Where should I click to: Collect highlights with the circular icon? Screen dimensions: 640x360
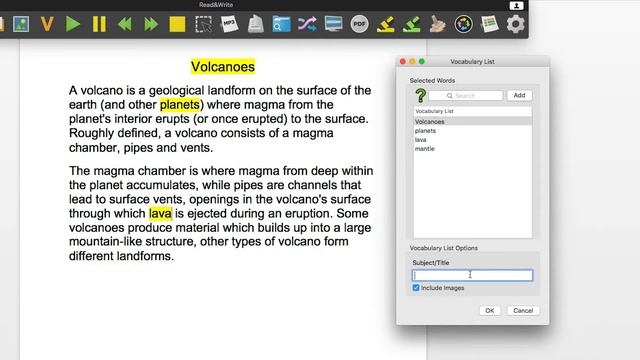[464, 24]
